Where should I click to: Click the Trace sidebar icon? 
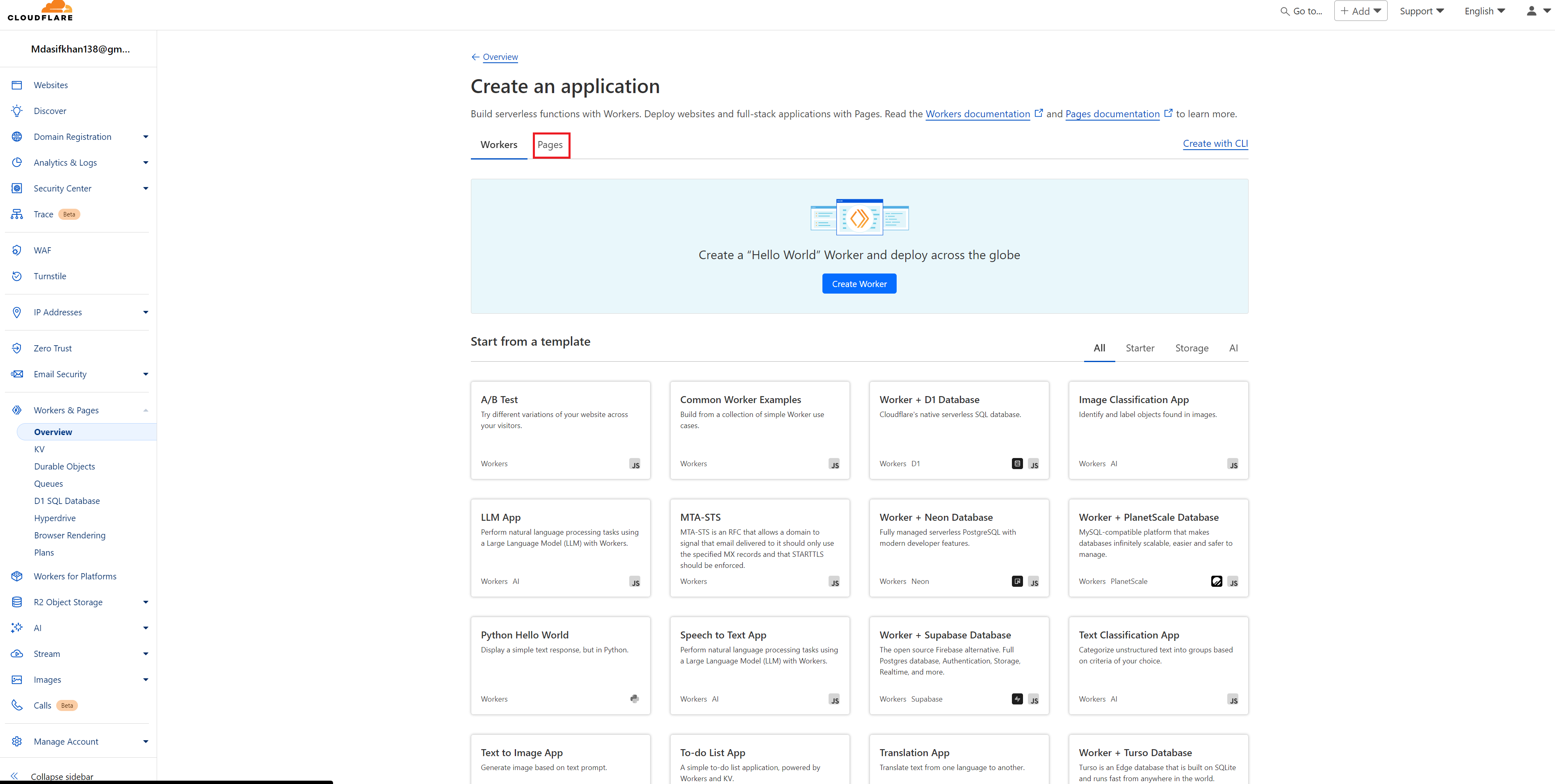pyautogui.click(x=17, y=214)
